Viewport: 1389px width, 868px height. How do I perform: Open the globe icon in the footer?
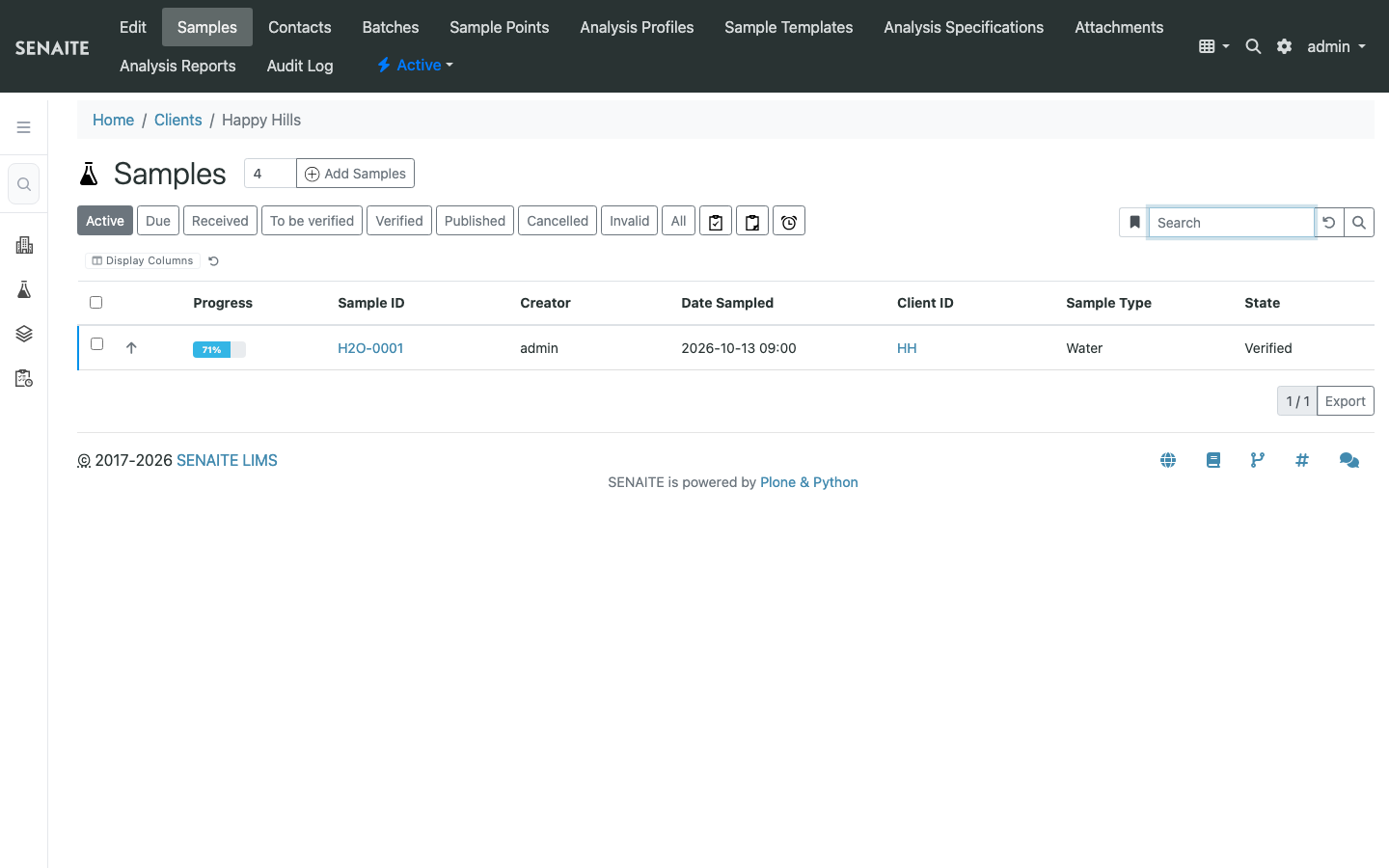pos(1168,460)
